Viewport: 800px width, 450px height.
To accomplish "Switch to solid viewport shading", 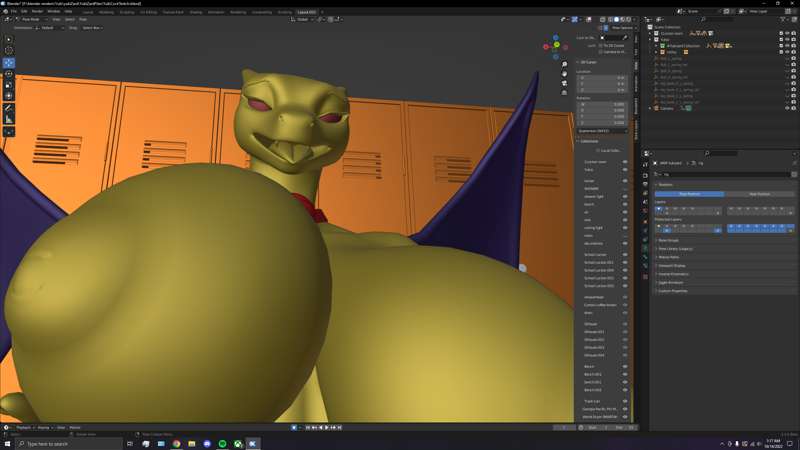I will click(x=616, y=19).
